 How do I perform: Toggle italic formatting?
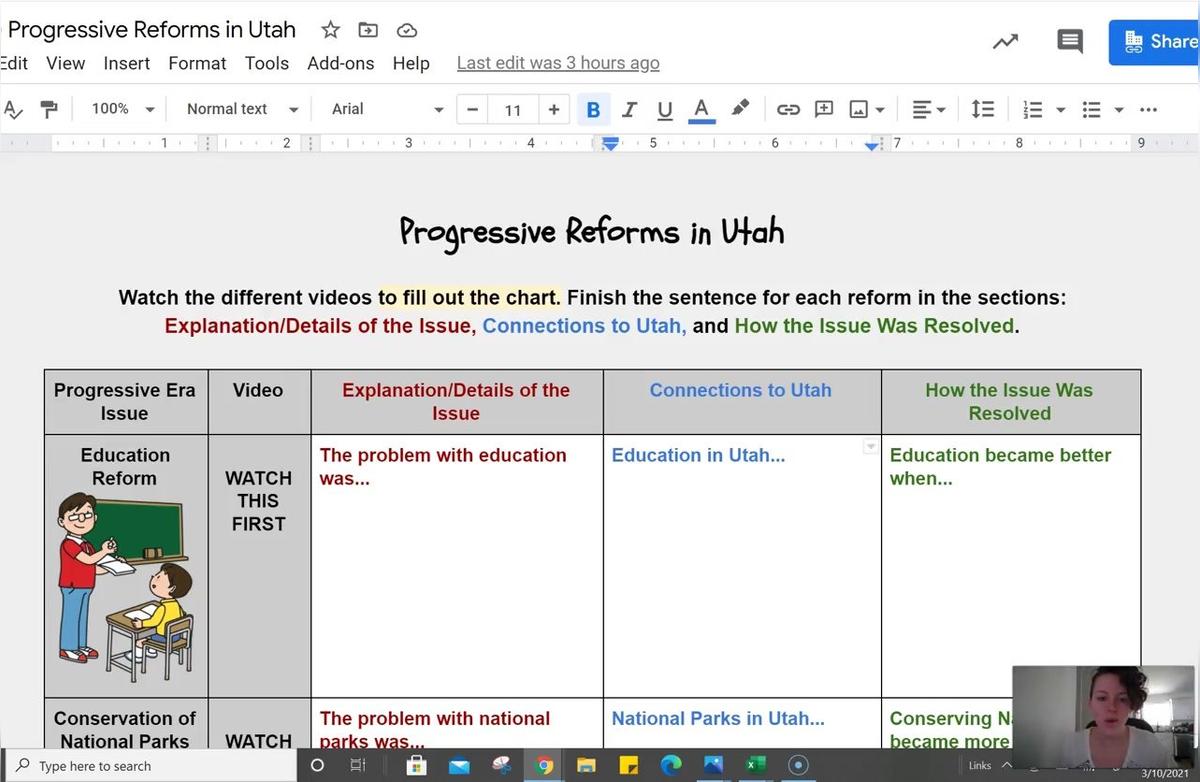[629, 109]
